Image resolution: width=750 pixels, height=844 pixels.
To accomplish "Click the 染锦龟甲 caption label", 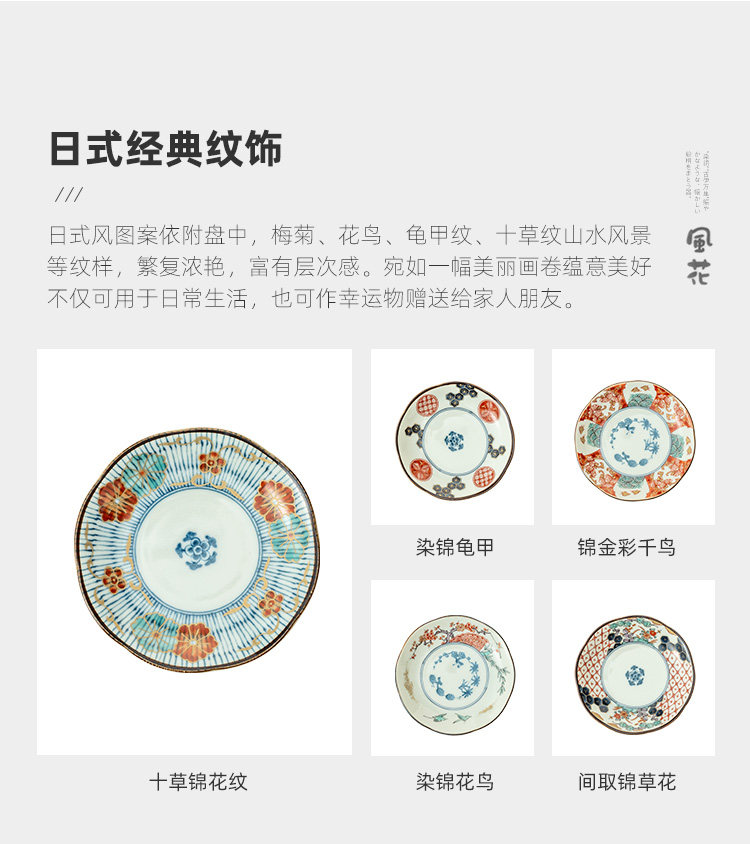I will coord(455,547).
